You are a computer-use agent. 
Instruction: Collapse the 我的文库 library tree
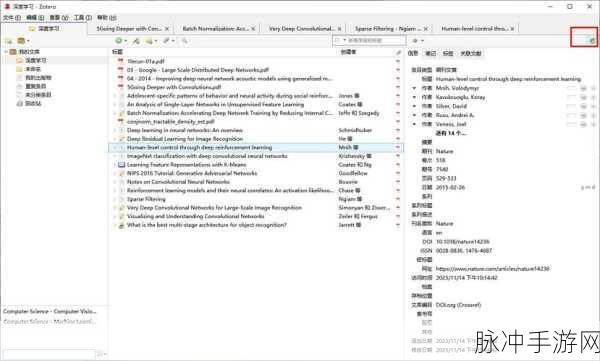tap(6, 52)
